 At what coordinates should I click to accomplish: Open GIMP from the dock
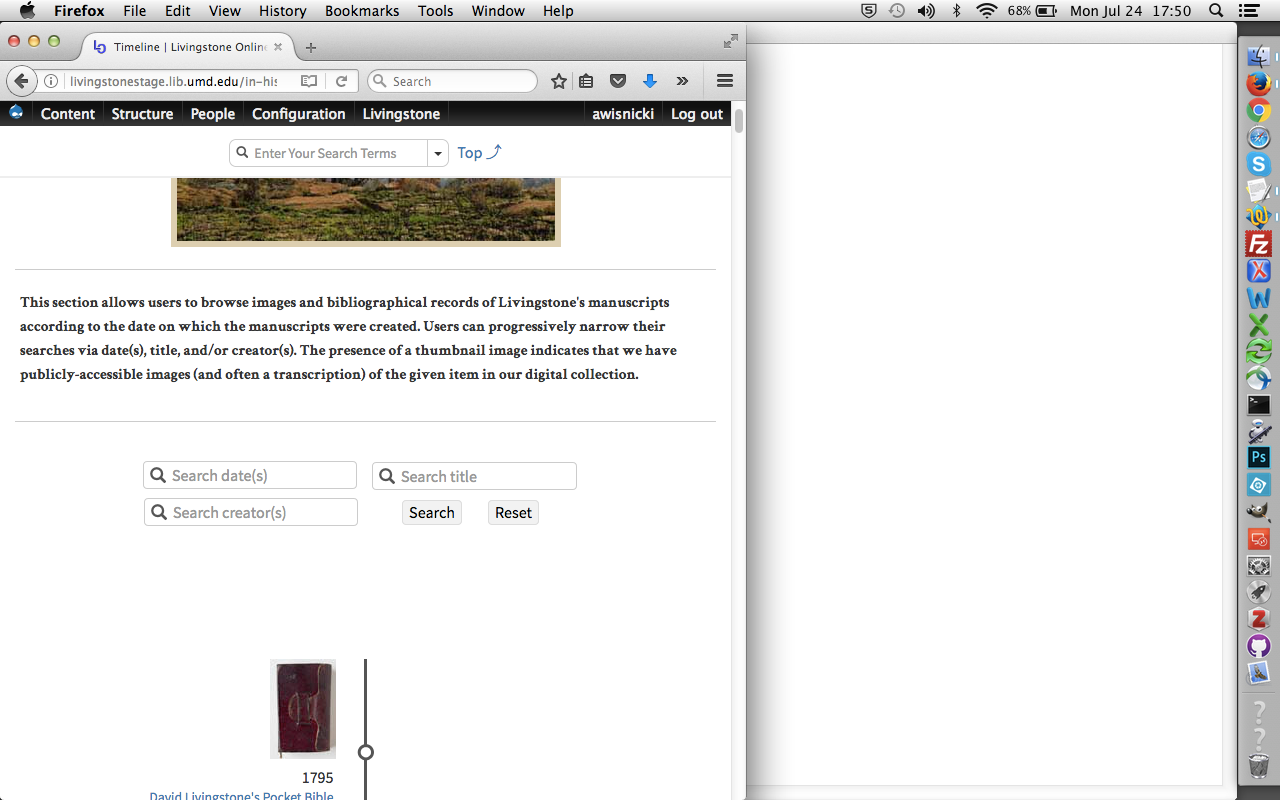pos(1258,512)
